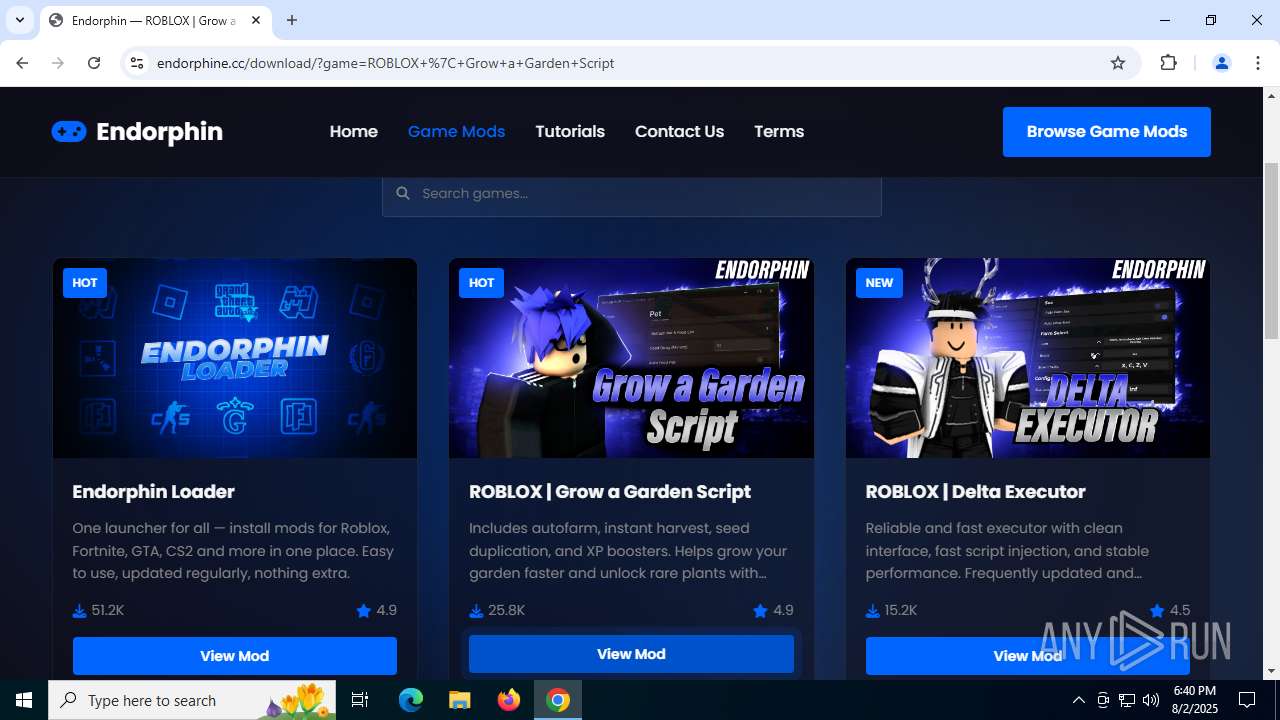Expand the tab search dropdown arrow
Screen dimensions: 1280x720
tap(20, 20)
